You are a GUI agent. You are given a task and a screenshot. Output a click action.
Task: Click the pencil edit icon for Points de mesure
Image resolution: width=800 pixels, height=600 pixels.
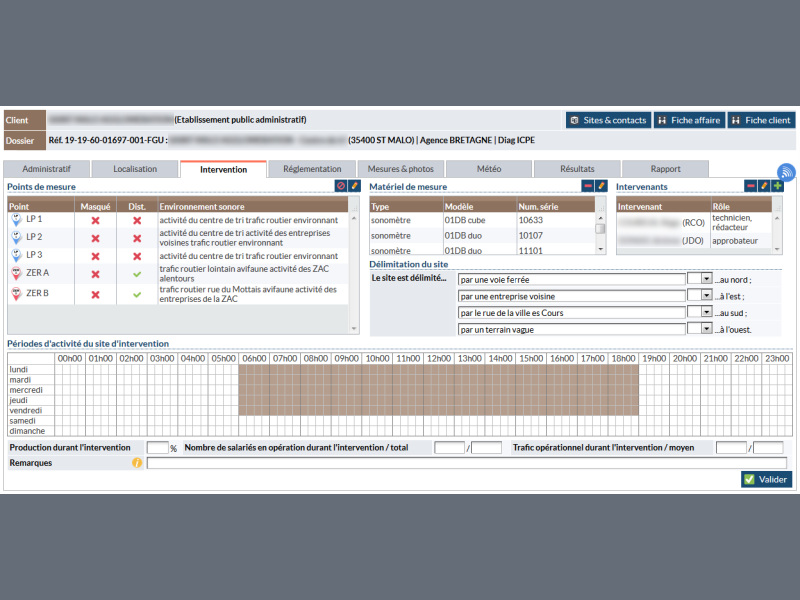point(354,186)
